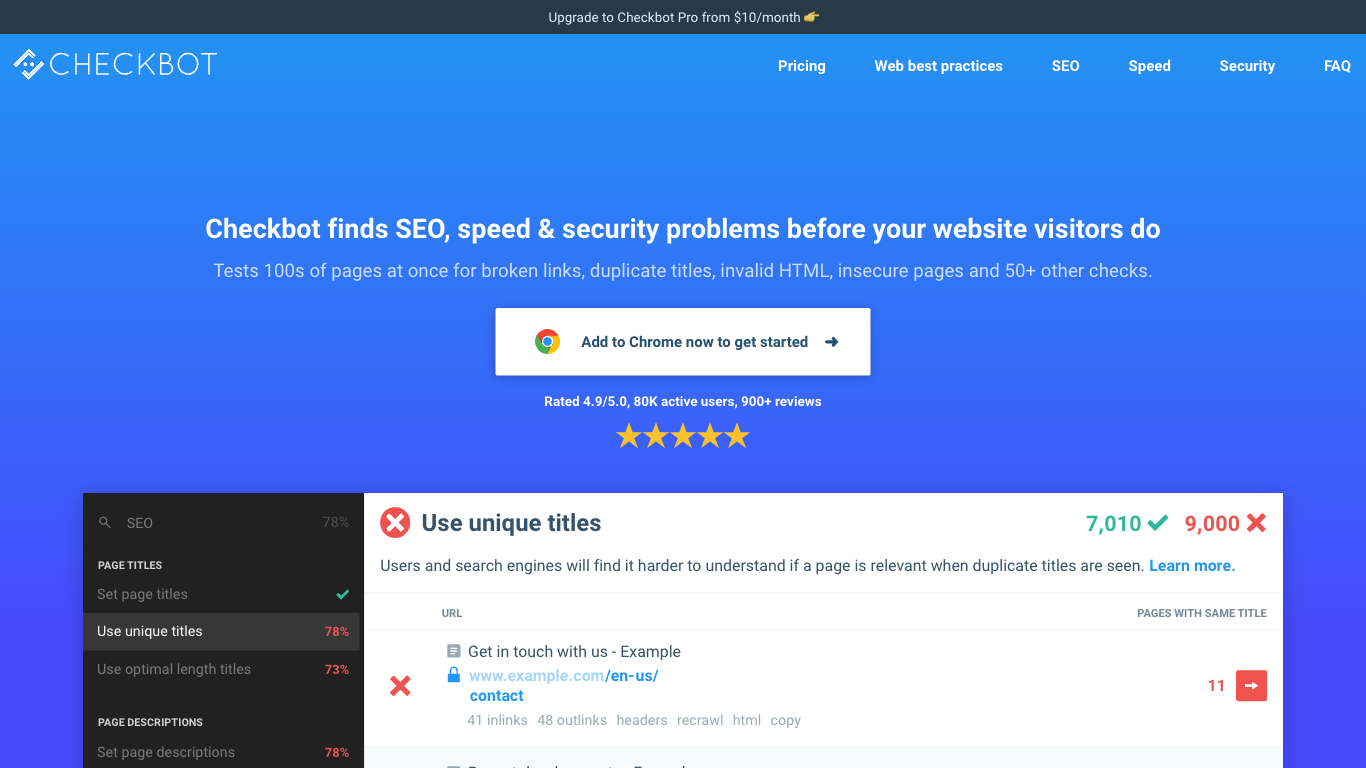Click the five-star rating graphic
The image size is (1366, 768).
683,436
